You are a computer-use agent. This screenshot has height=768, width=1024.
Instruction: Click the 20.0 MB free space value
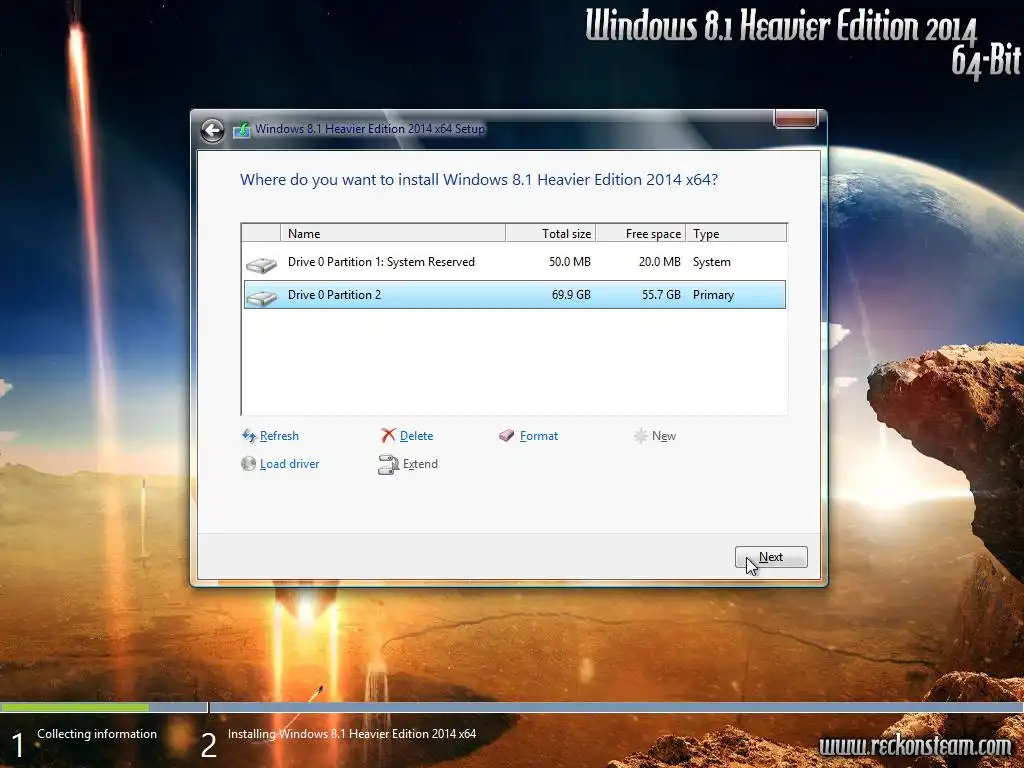pyautogui.click(x=660, y=262)
